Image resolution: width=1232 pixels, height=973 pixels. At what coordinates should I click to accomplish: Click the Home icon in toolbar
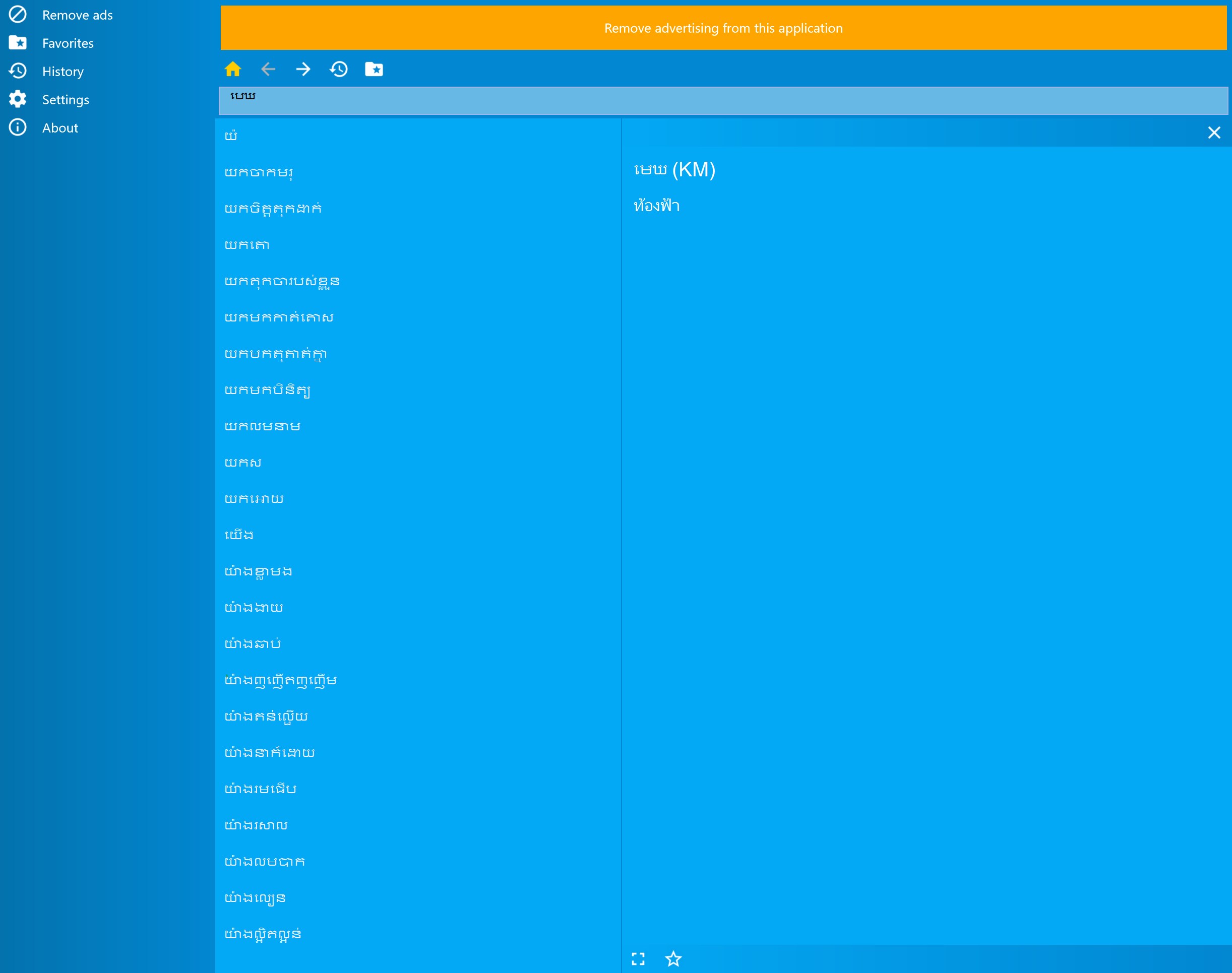click(232, 69)
